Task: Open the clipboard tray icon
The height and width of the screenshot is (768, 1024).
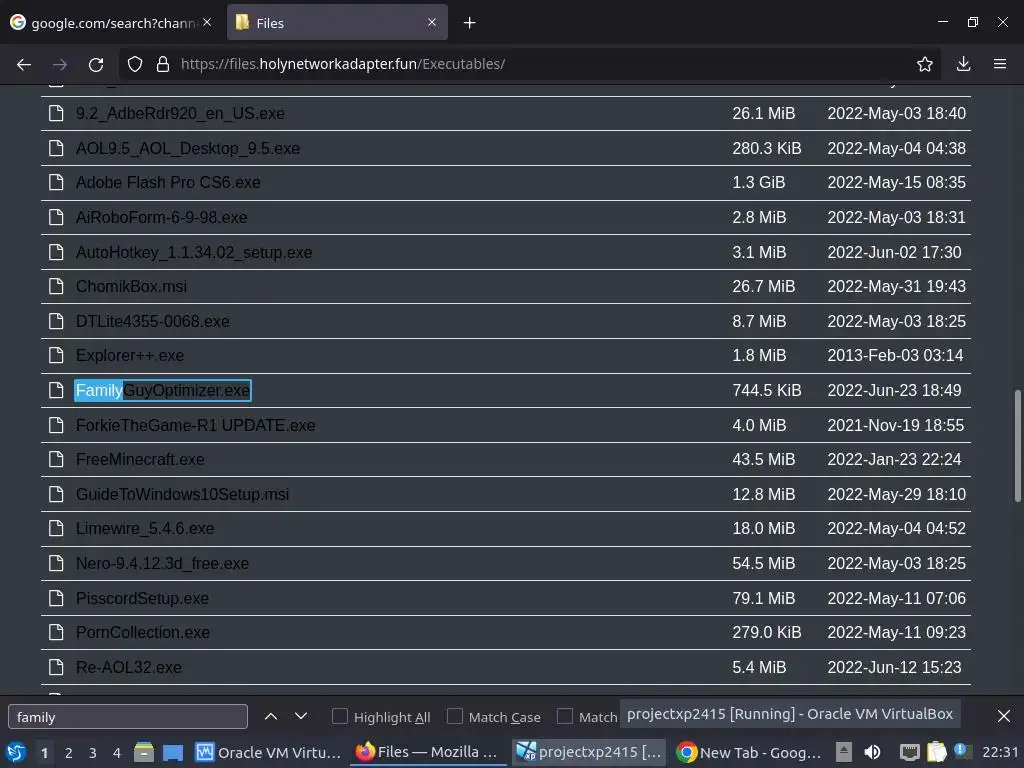Action: coord(936,752)
